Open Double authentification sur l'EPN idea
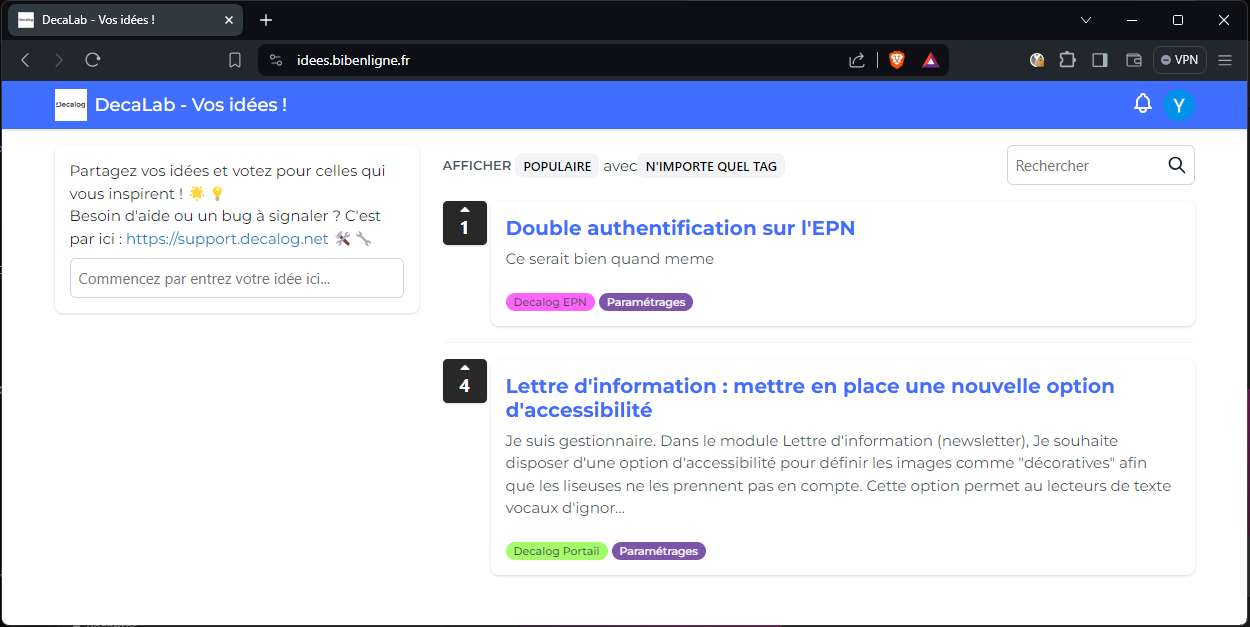 coord(680,228)
